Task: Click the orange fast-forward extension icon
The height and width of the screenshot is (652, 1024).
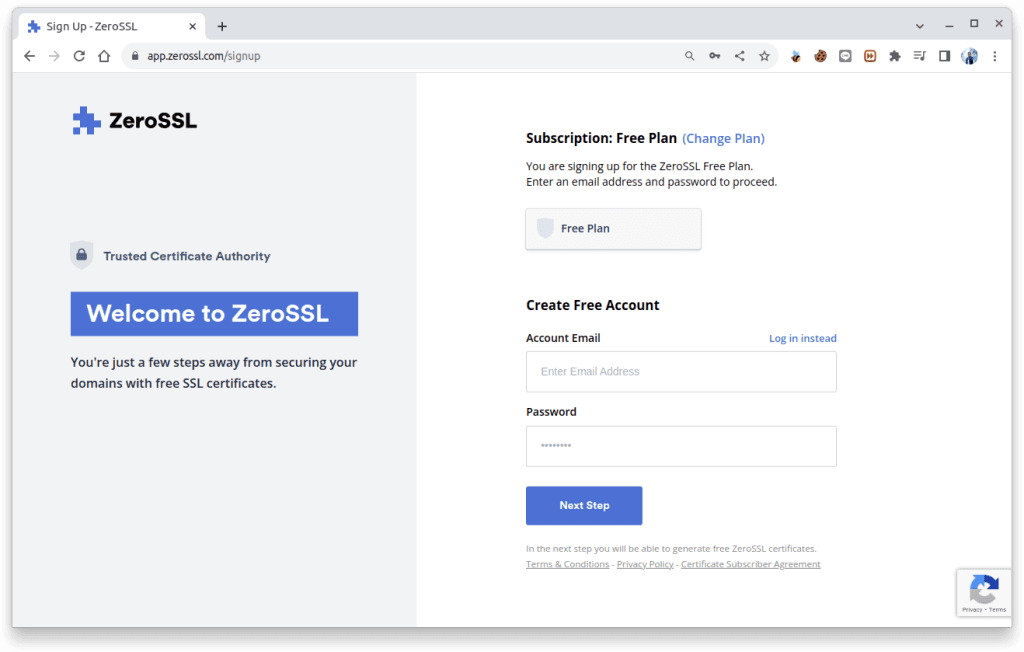Action: (870, 56)
